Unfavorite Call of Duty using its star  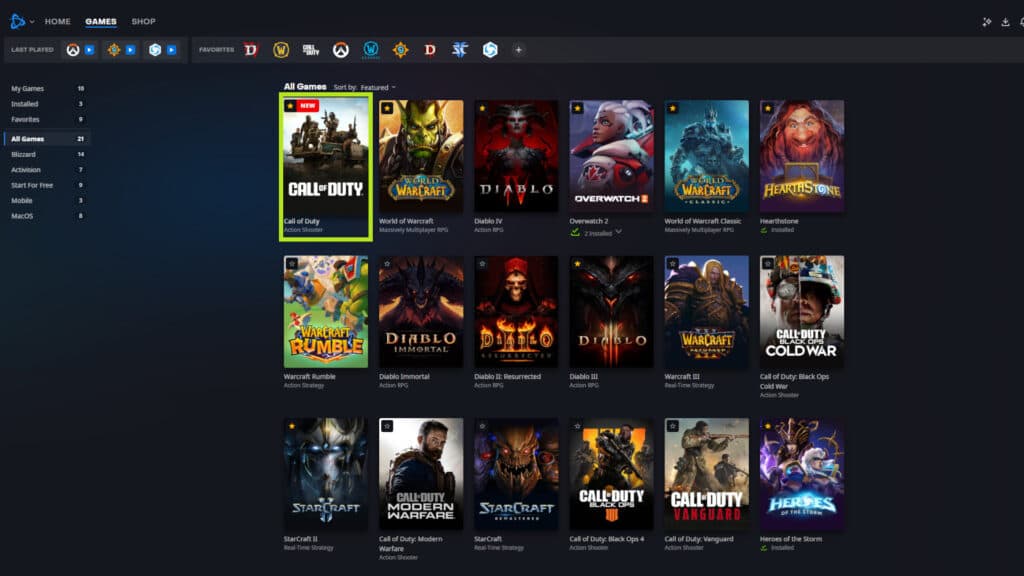point(291,105)
